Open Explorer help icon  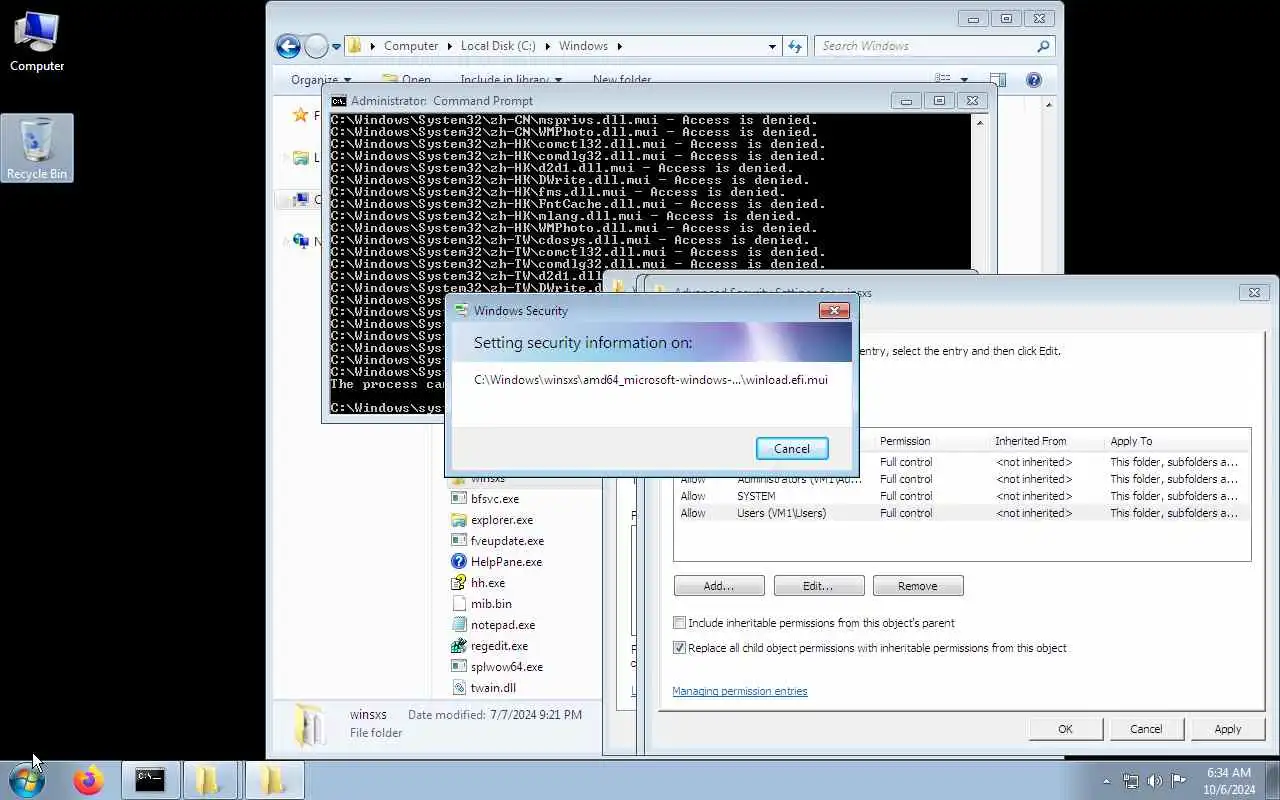tap(1034, 80)
